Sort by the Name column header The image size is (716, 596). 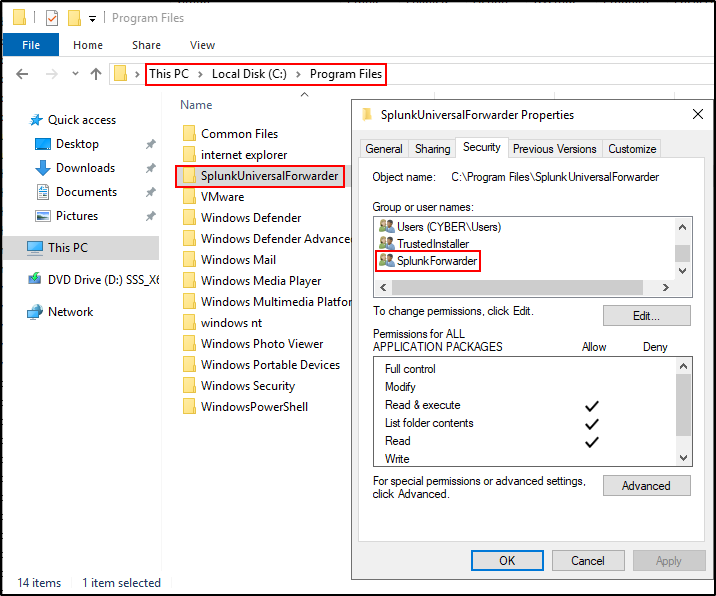coord(196,105)
